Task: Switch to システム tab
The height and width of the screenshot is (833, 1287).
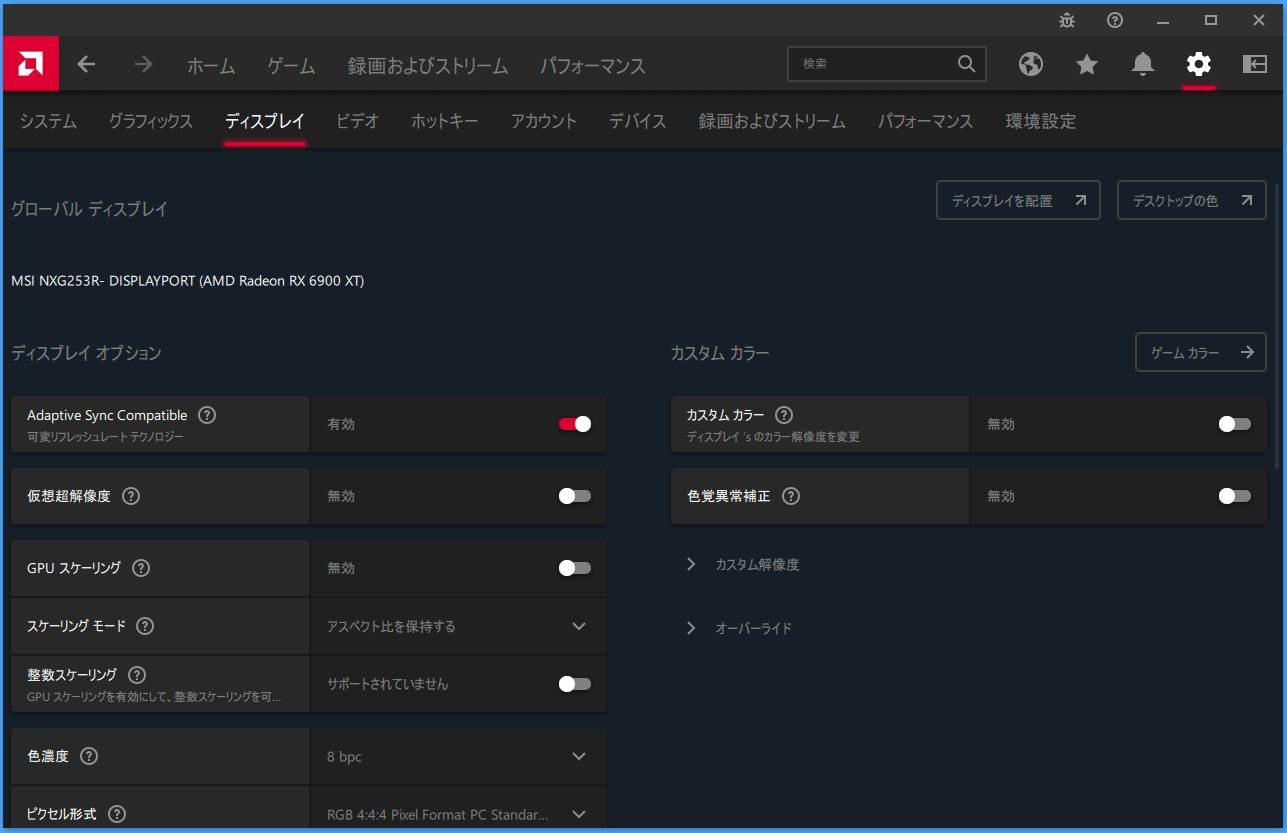Action: (x=48, y=121)
